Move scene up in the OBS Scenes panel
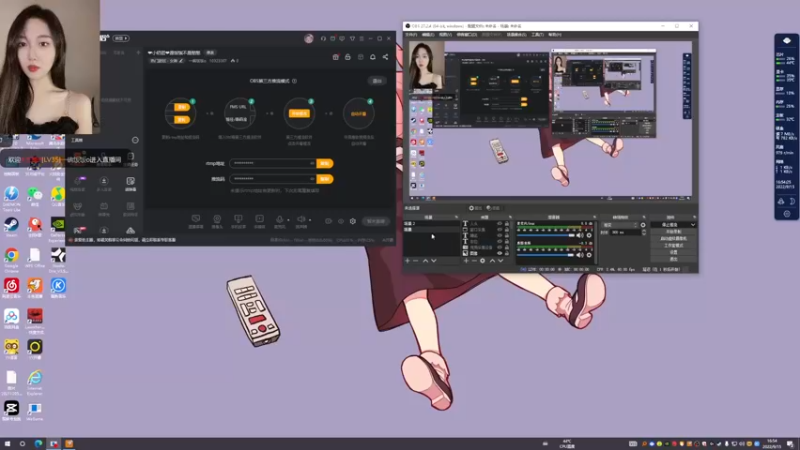This screenshot has width=800, height=450. coord(425,261)
